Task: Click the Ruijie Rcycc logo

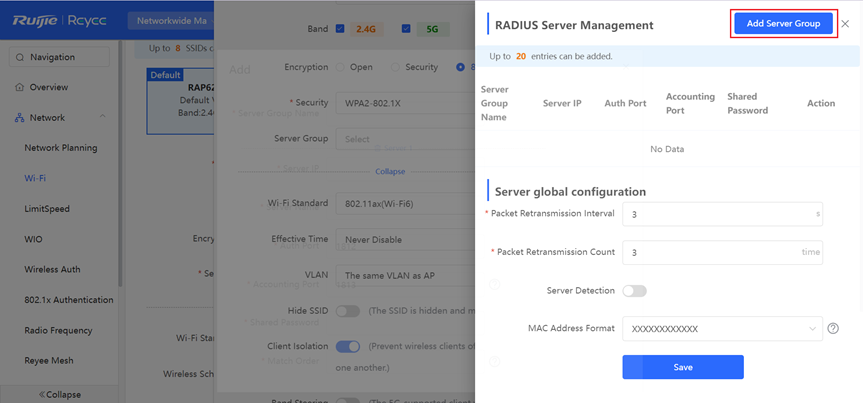Action: (60, 19)
